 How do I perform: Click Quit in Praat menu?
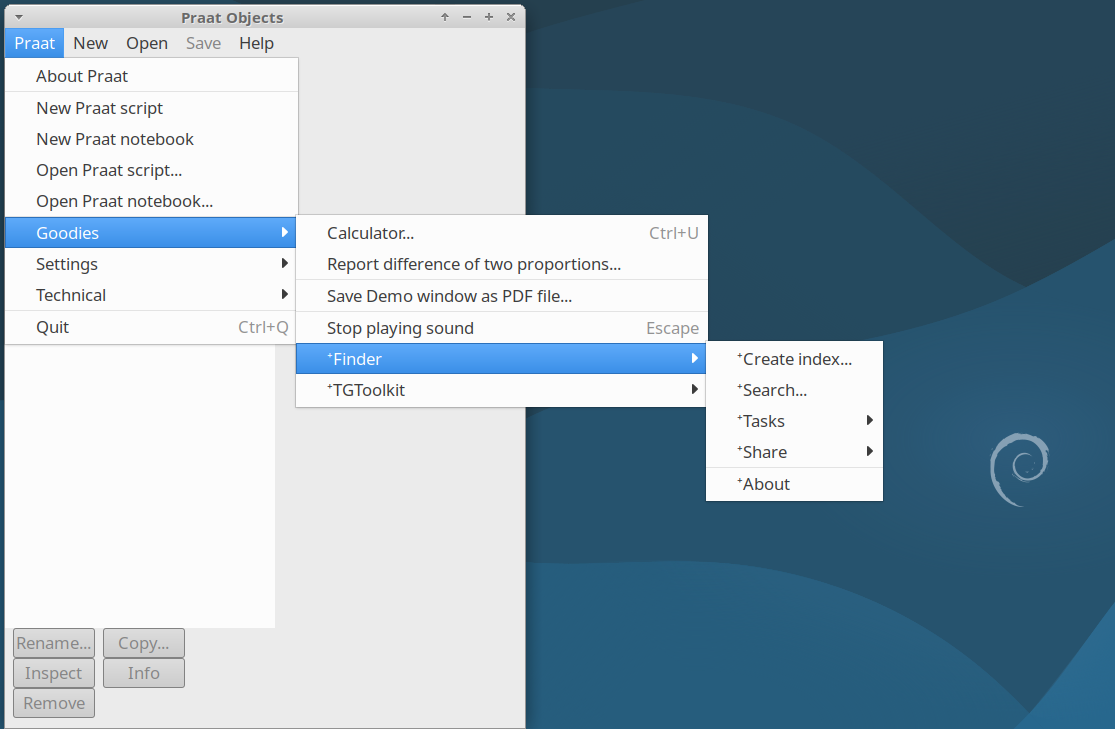(151, 327)
